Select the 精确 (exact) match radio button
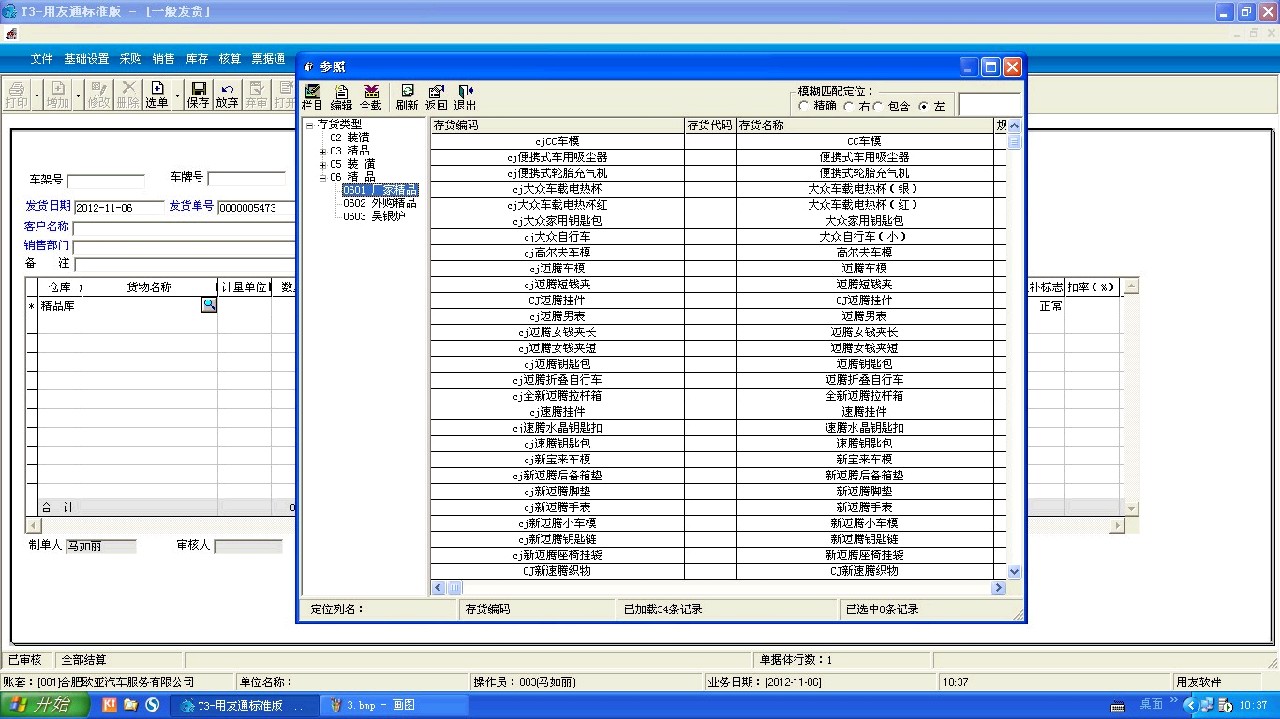The width and height of the screenshot is (1280, 719). 803,106
